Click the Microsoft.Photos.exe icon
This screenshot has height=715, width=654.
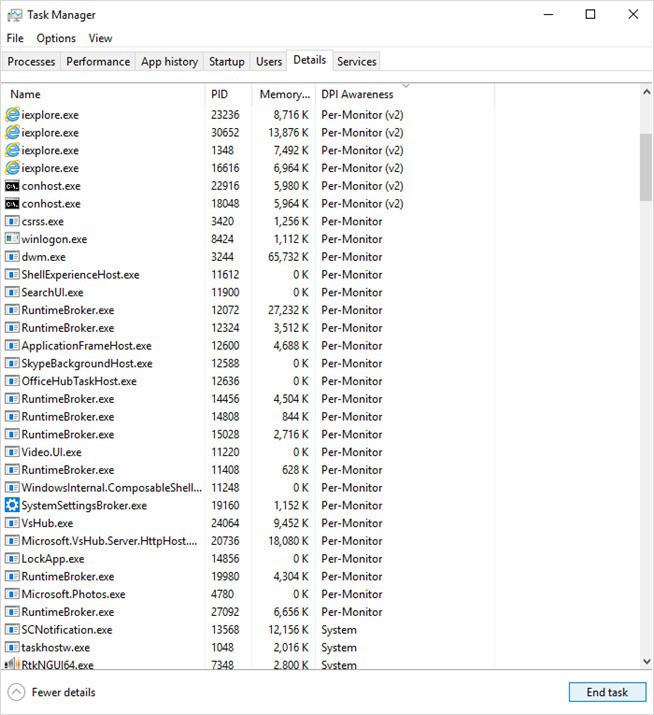click(12, 594)
